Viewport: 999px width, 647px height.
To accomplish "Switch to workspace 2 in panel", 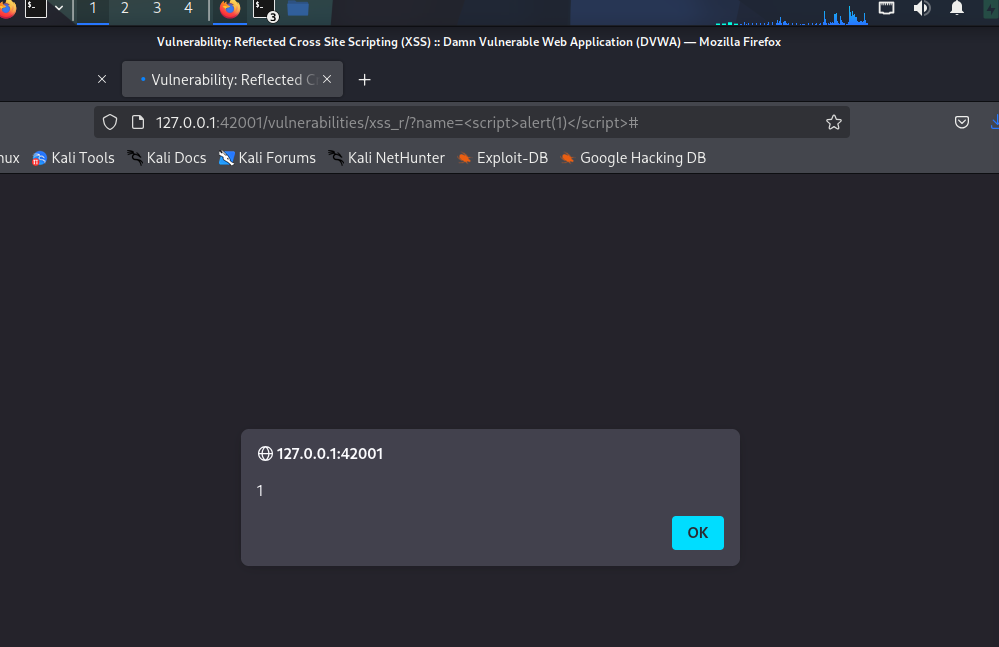I will pos(125,9).
